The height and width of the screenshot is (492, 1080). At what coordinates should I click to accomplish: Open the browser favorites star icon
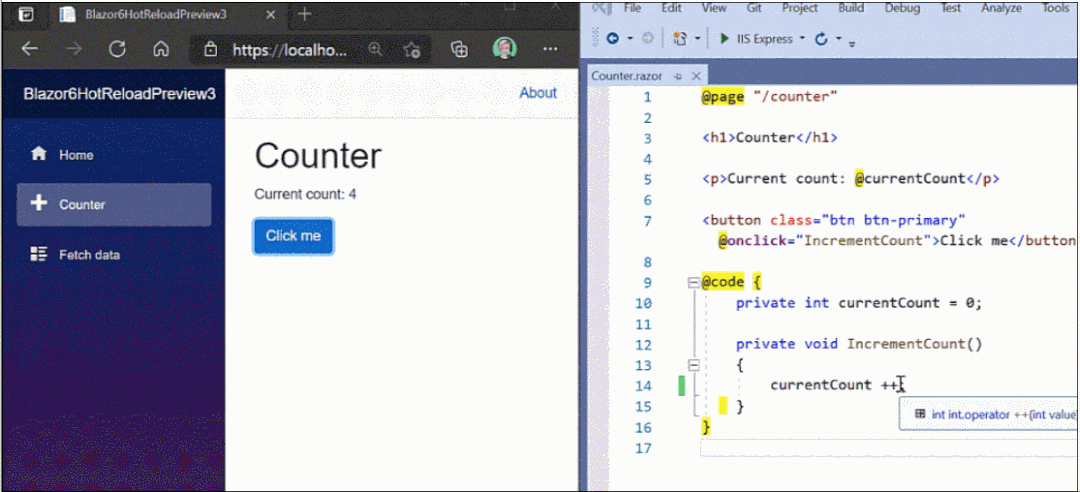(413, 50)
